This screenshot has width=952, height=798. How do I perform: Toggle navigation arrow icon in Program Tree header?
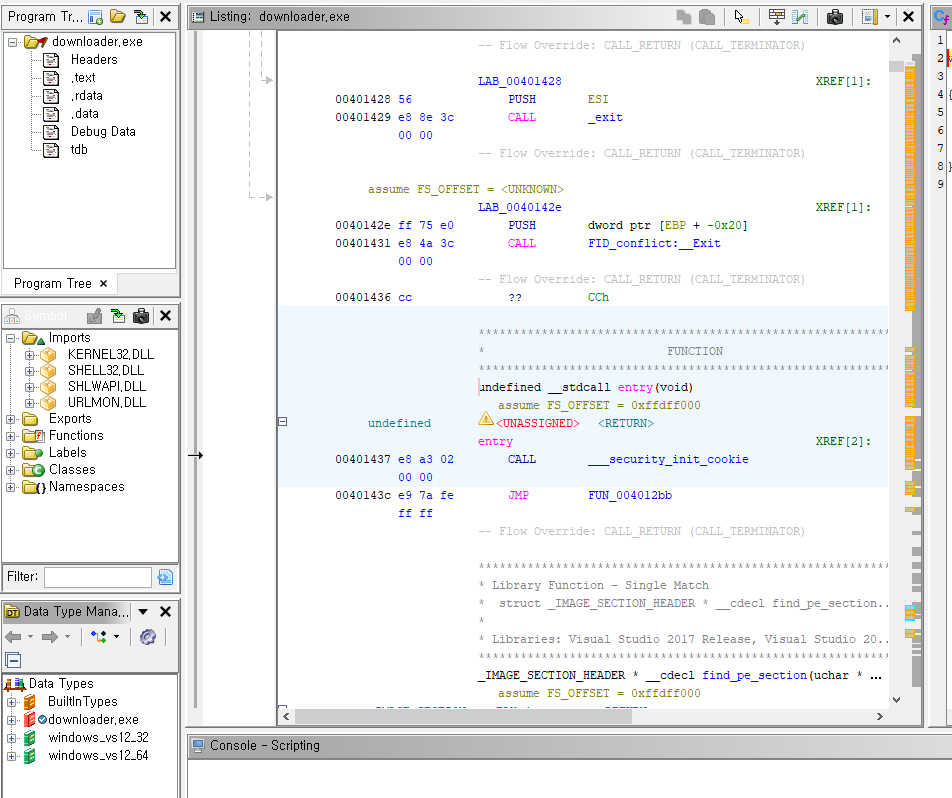point(141,17)
